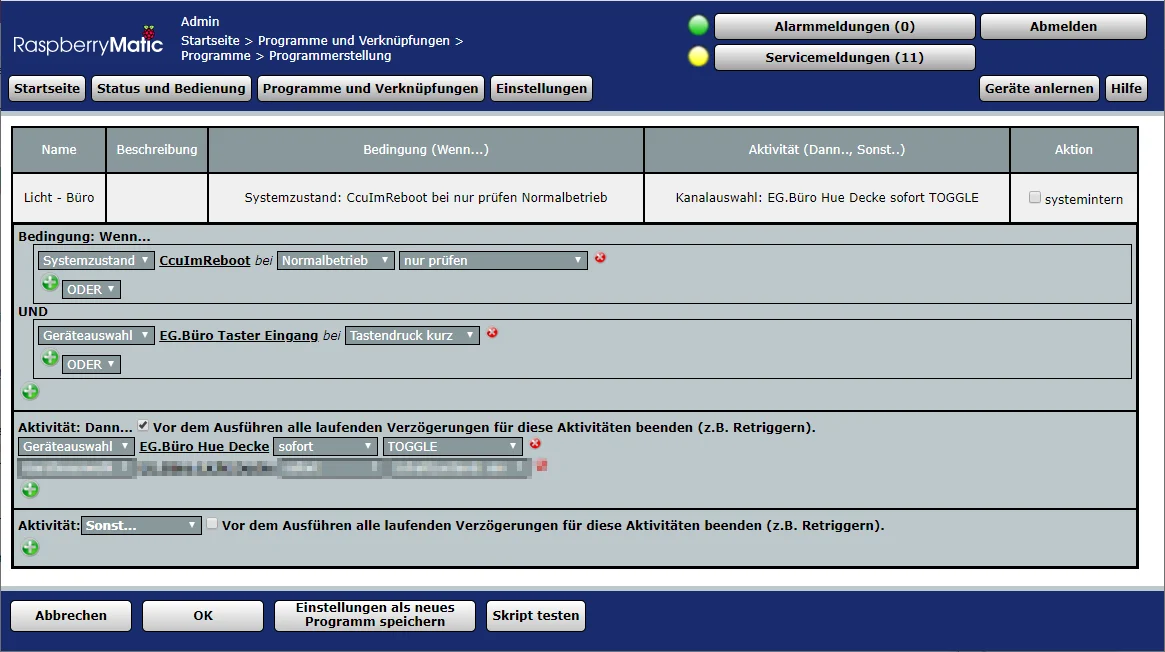Viewport: 1165px width, 652px height.
Task: Open the nur prüfen dropdown
Action: pyautogui.click(x=493, y=261)
